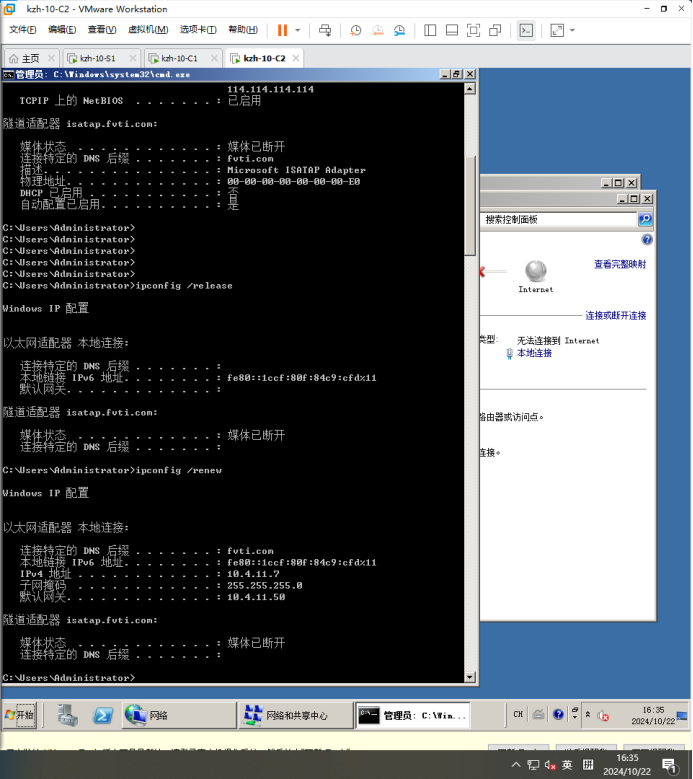Expand the stretch display dropdown arrow
Viewport: 693px width, 779px height.
(x=572, y=30)
